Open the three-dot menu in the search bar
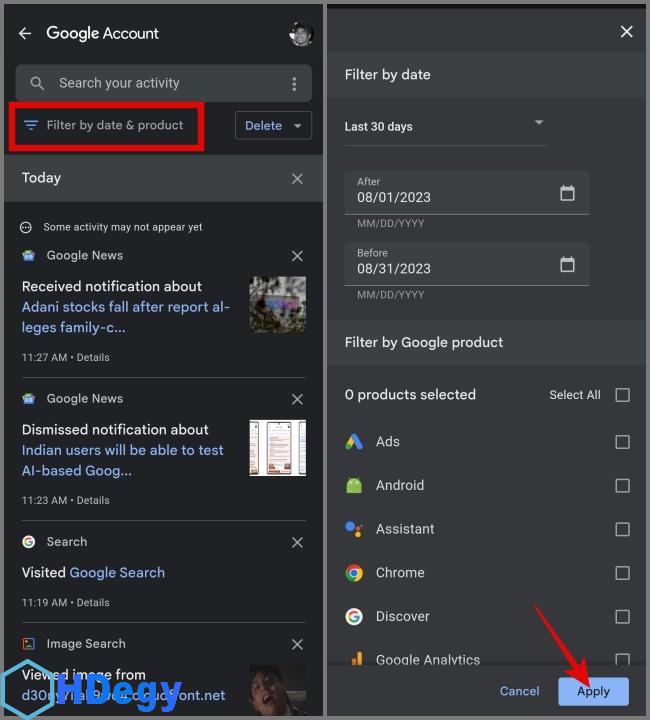The width and height of the screenshot is (650, 720). coord(294,84)
